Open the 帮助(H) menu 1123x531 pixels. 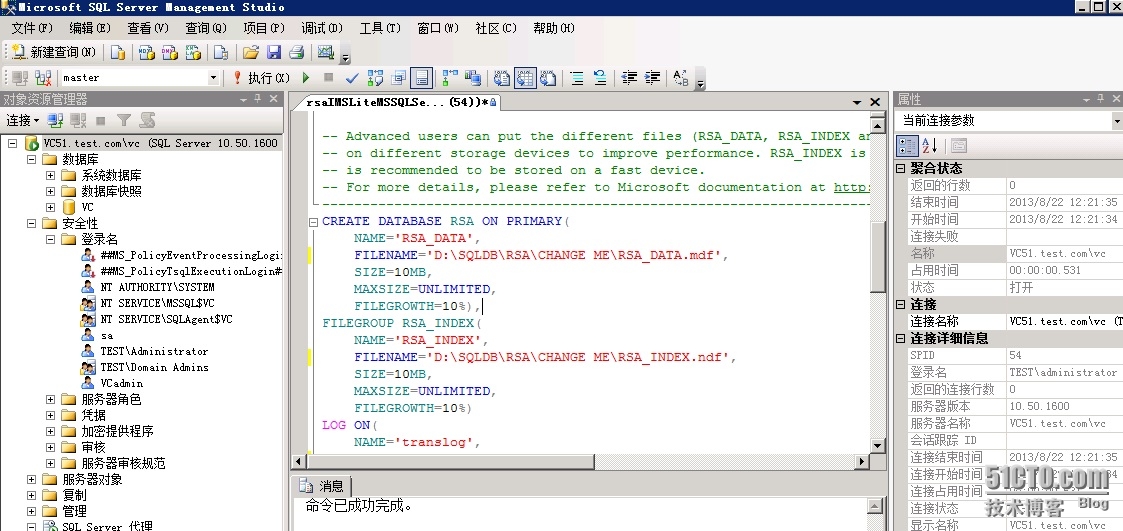[554, 28]
